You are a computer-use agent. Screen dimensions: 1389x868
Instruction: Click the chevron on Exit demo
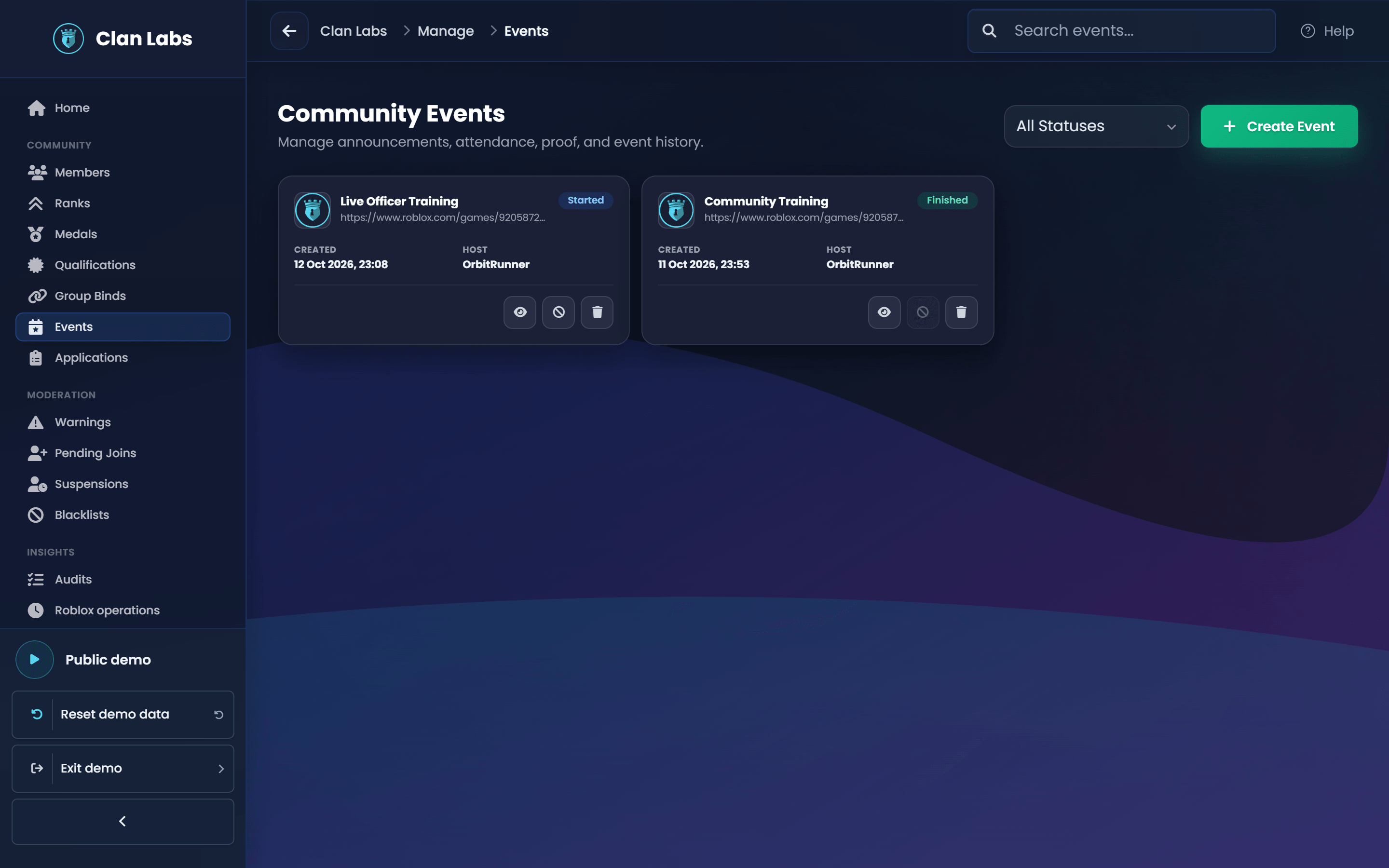(x=221, y=769)
